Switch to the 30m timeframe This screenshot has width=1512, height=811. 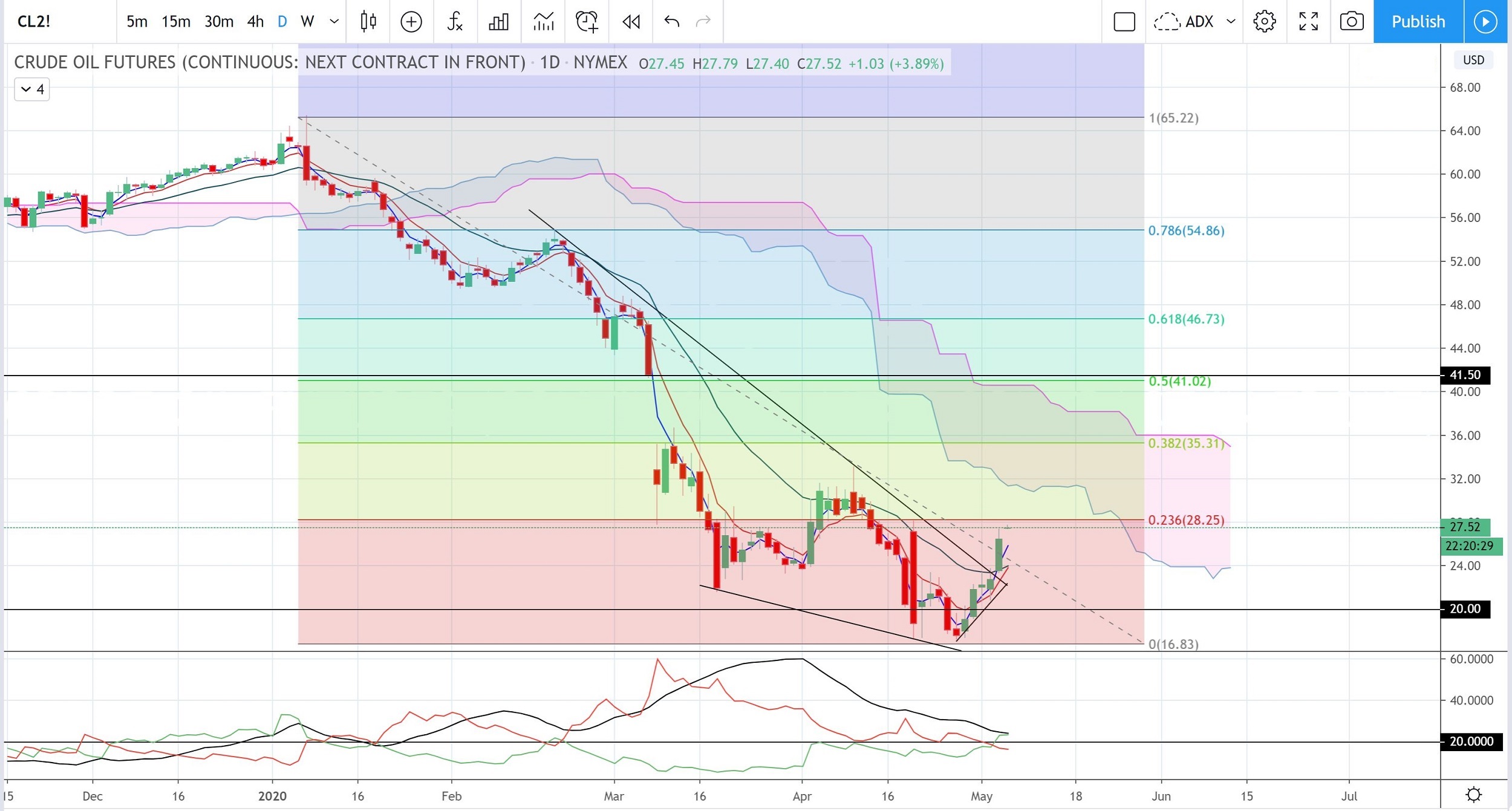[219, 22]
